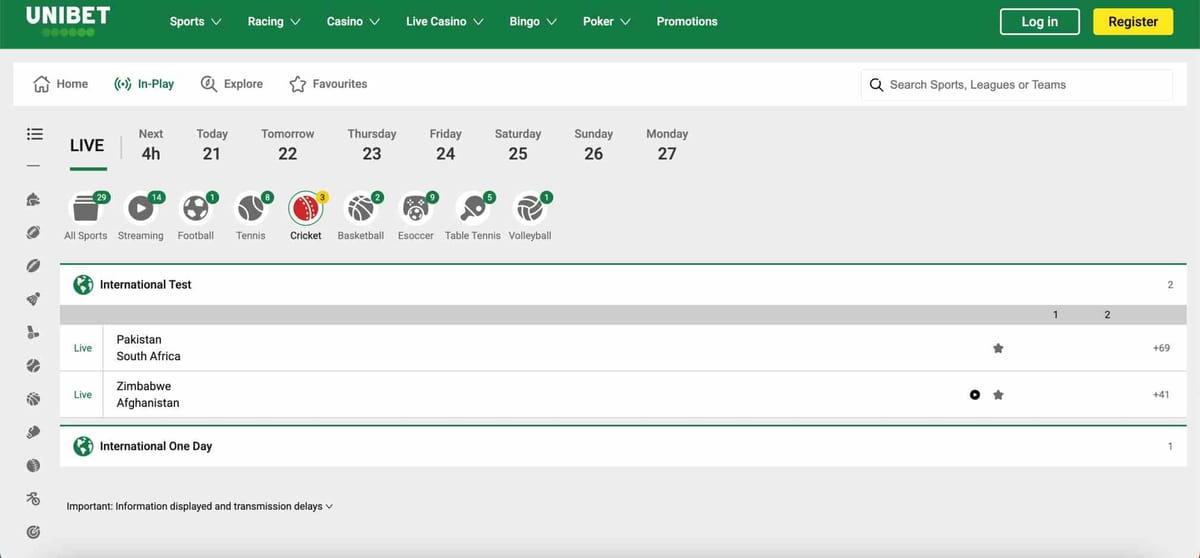This screenshot has width=1200, height=558.
Task: Switch to the In-Play tab
Action: pyautogui.click(x=144, y=84)
